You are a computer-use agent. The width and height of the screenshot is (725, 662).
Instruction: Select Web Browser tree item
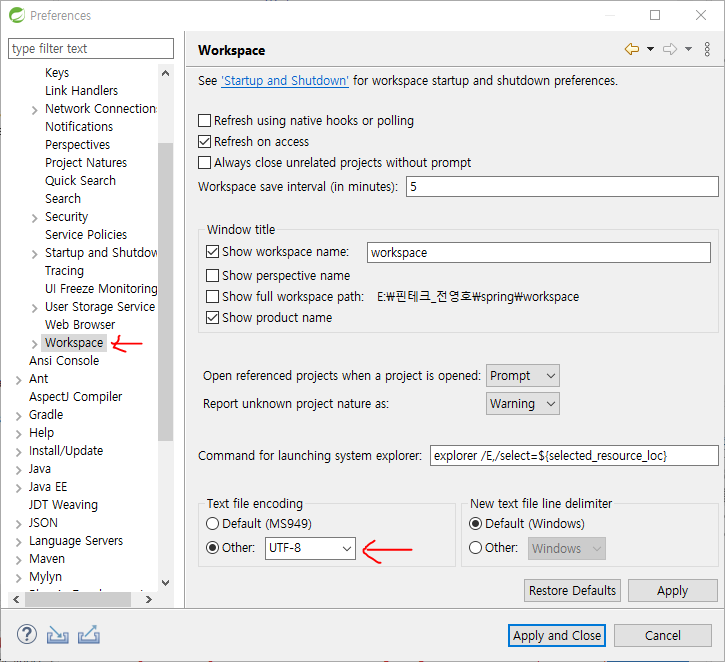(x=80, y=325)
